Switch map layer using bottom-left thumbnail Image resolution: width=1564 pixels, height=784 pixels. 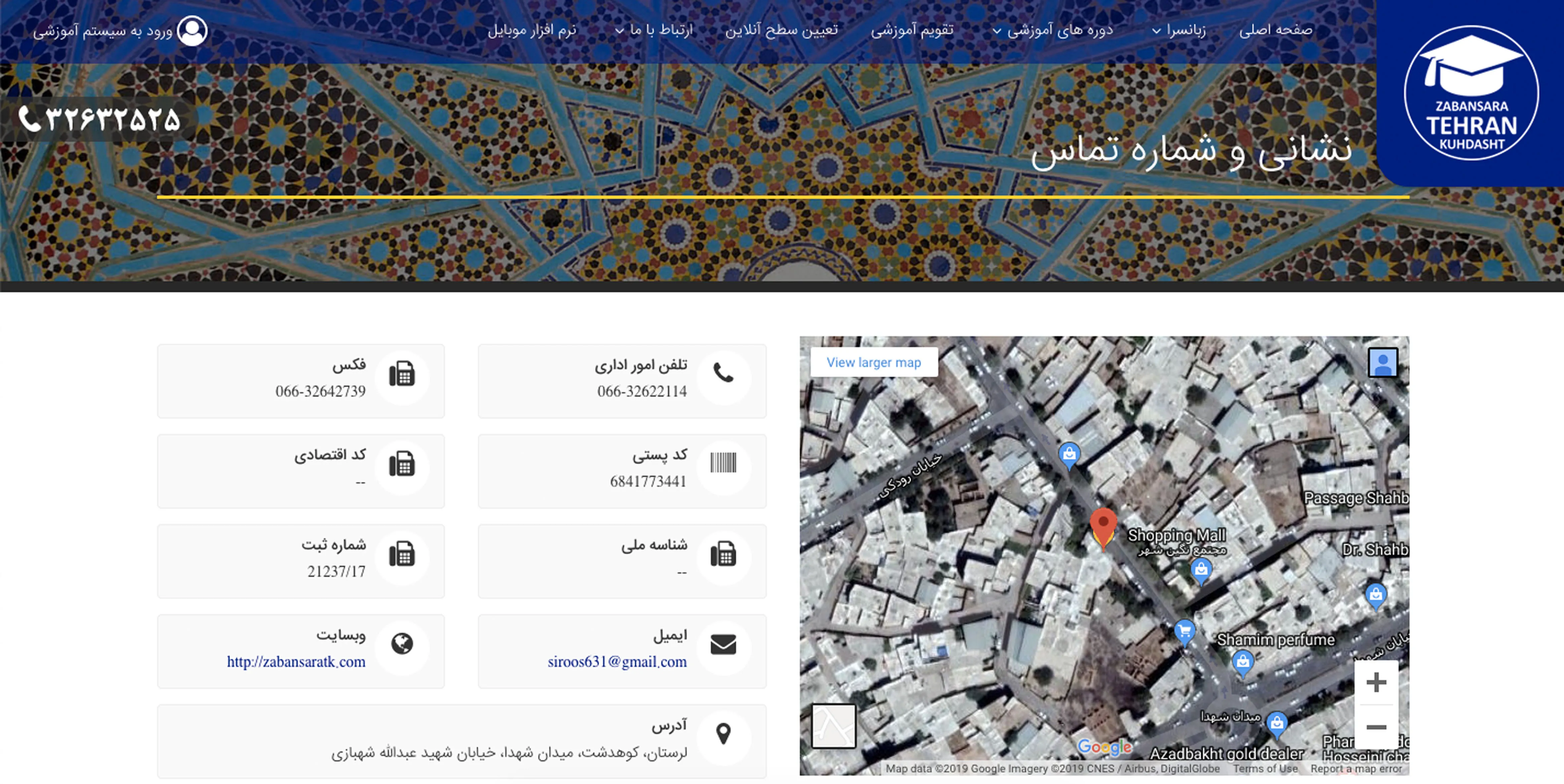[833, 726]
